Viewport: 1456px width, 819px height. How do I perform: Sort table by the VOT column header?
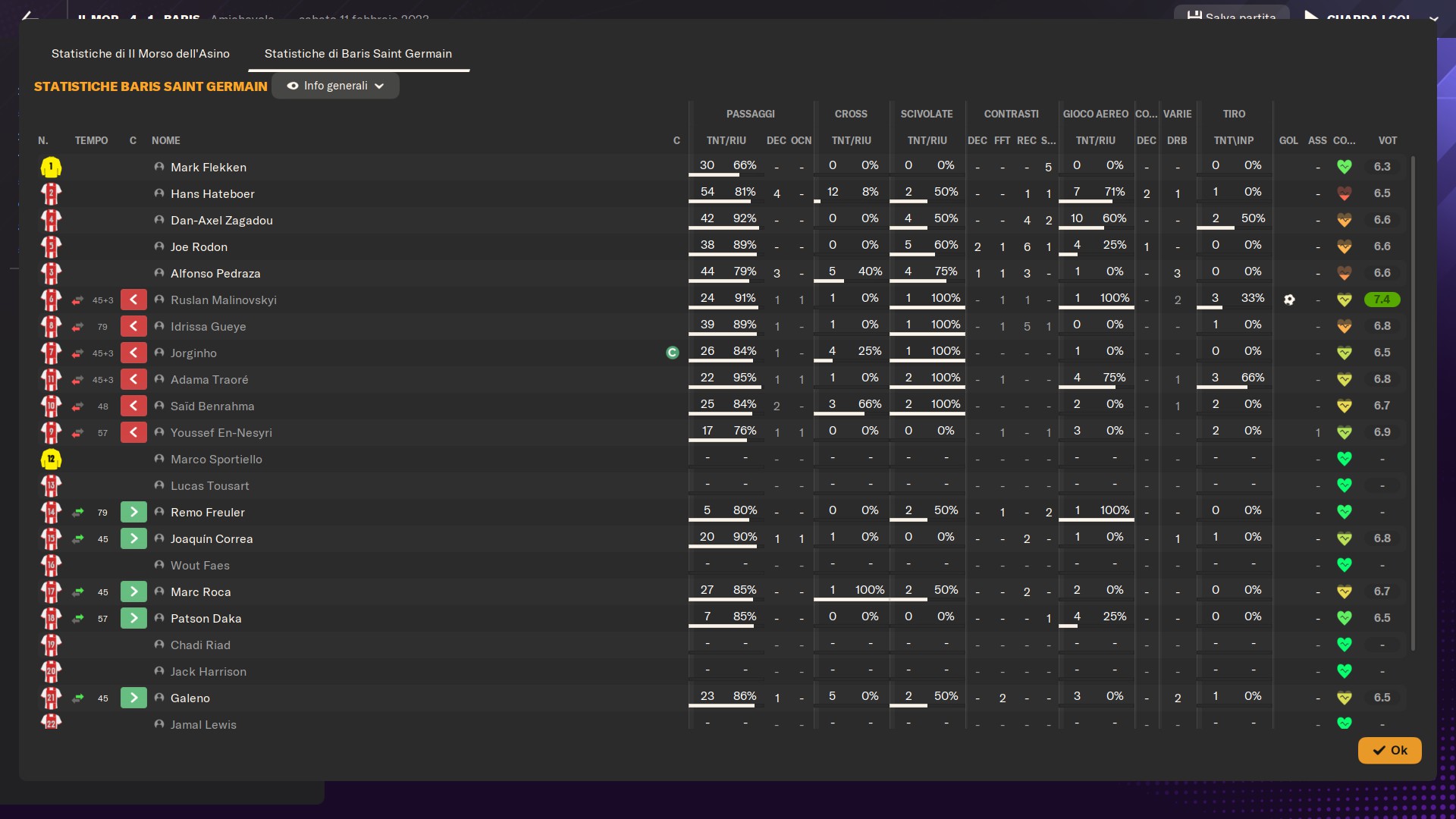(x=1387, y=140)
